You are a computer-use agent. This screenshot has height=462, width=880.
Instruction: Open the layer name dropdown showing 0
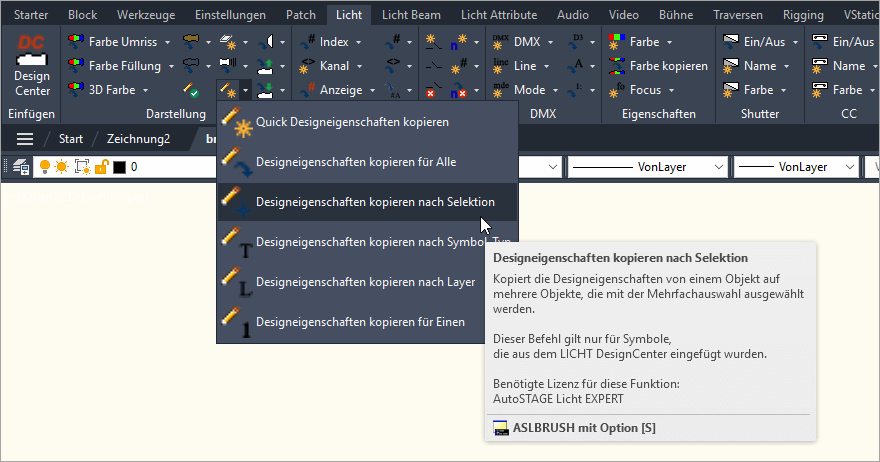click(125, 167)
